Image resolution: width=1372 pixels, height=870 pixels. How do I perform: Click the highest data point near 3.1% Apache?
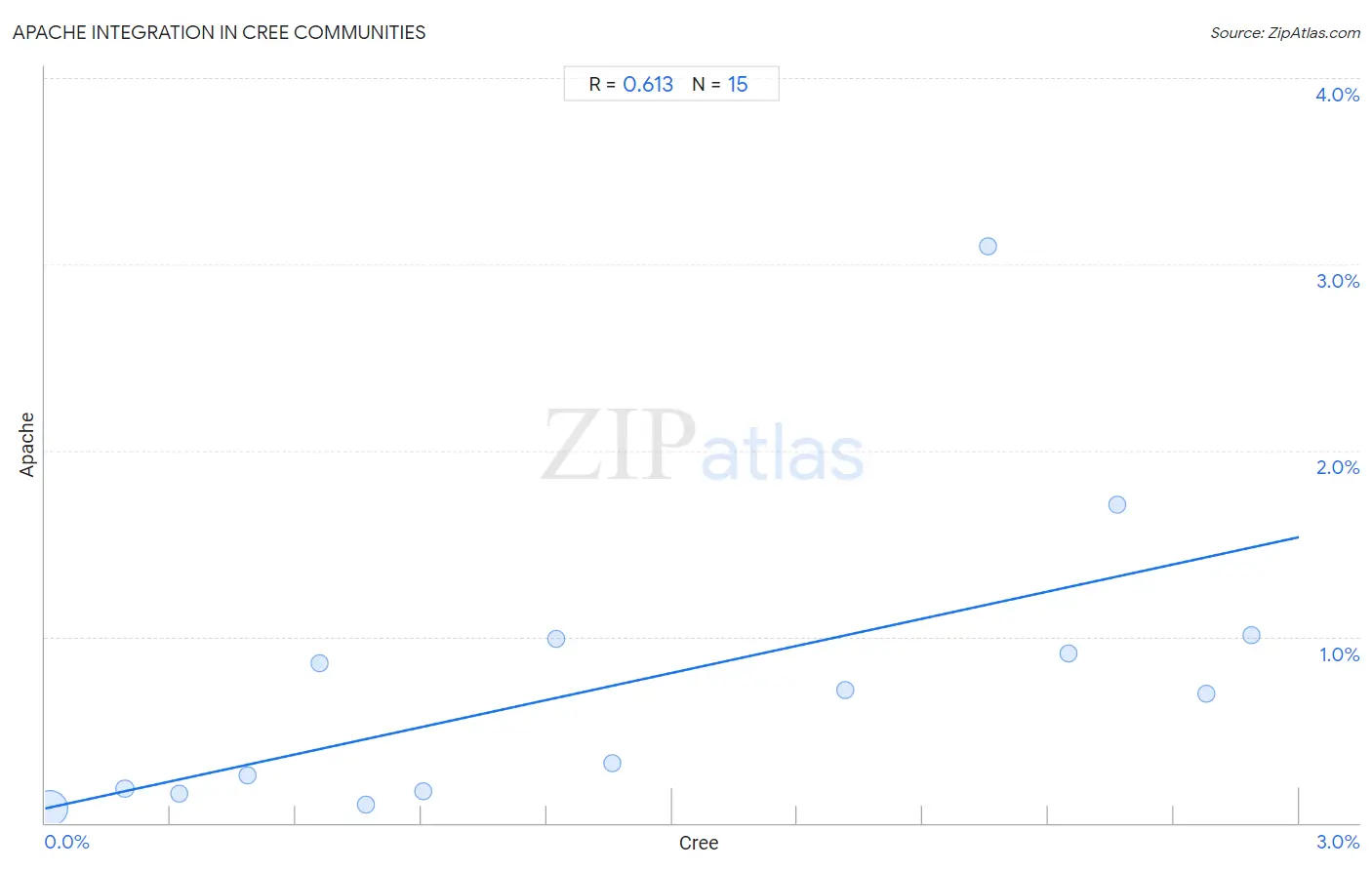coord(988,246)
